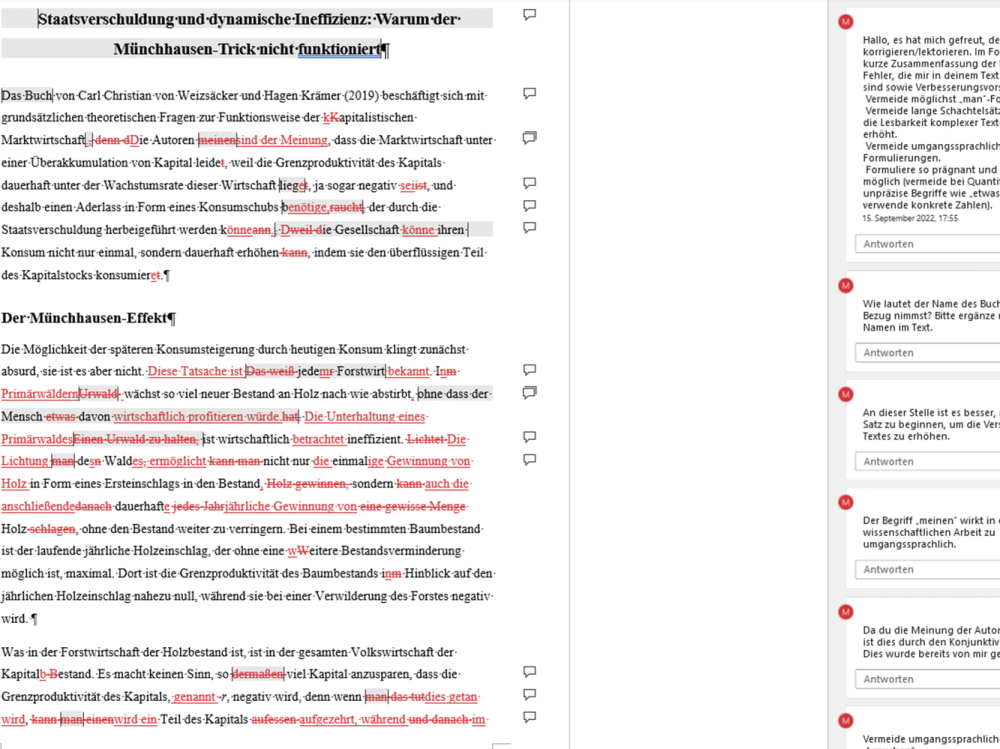Image resolution: width=1000 pixels, height=749 pixels.
Task: Click comment text 'Wie lautet der Name des Buch'
Action: click(931, 304)
